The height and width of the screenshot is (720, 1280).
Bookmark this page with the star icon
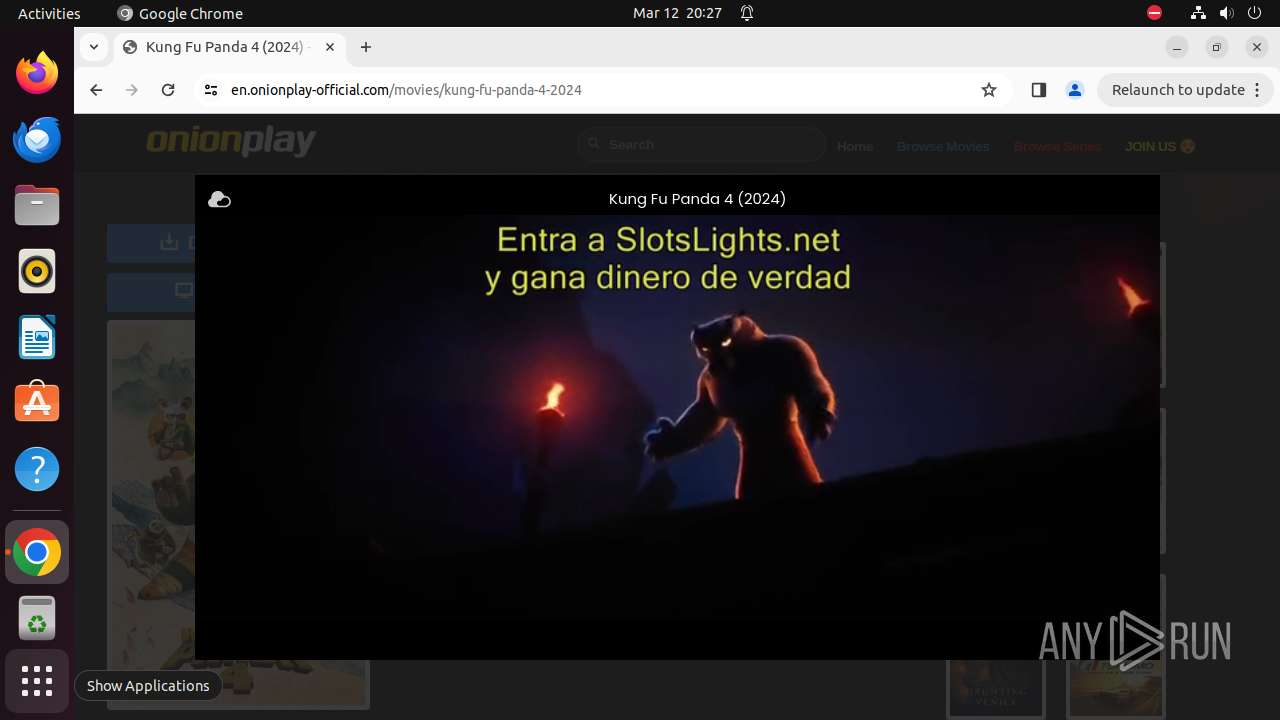point(989,90)
